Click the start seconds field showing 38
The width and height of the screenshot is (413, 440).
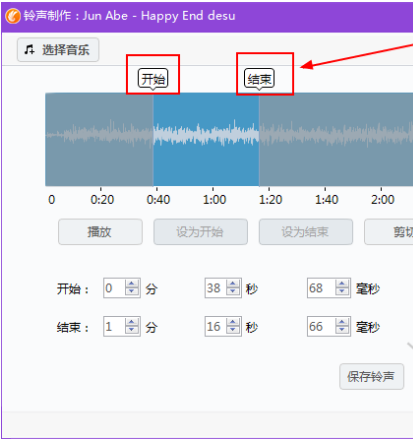(216, 288)
